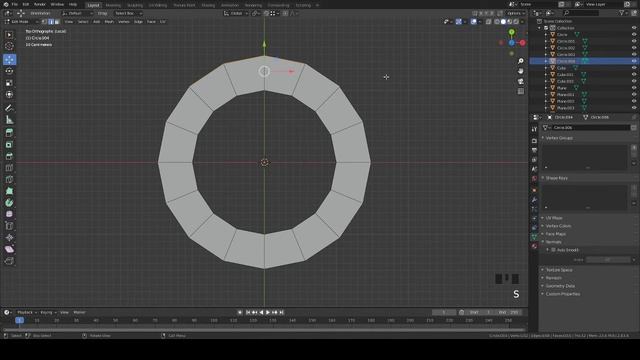This screenshot has height=360, width=640.
Task: Open Modifiers wrench tab in properties
Action: point(534,200)
